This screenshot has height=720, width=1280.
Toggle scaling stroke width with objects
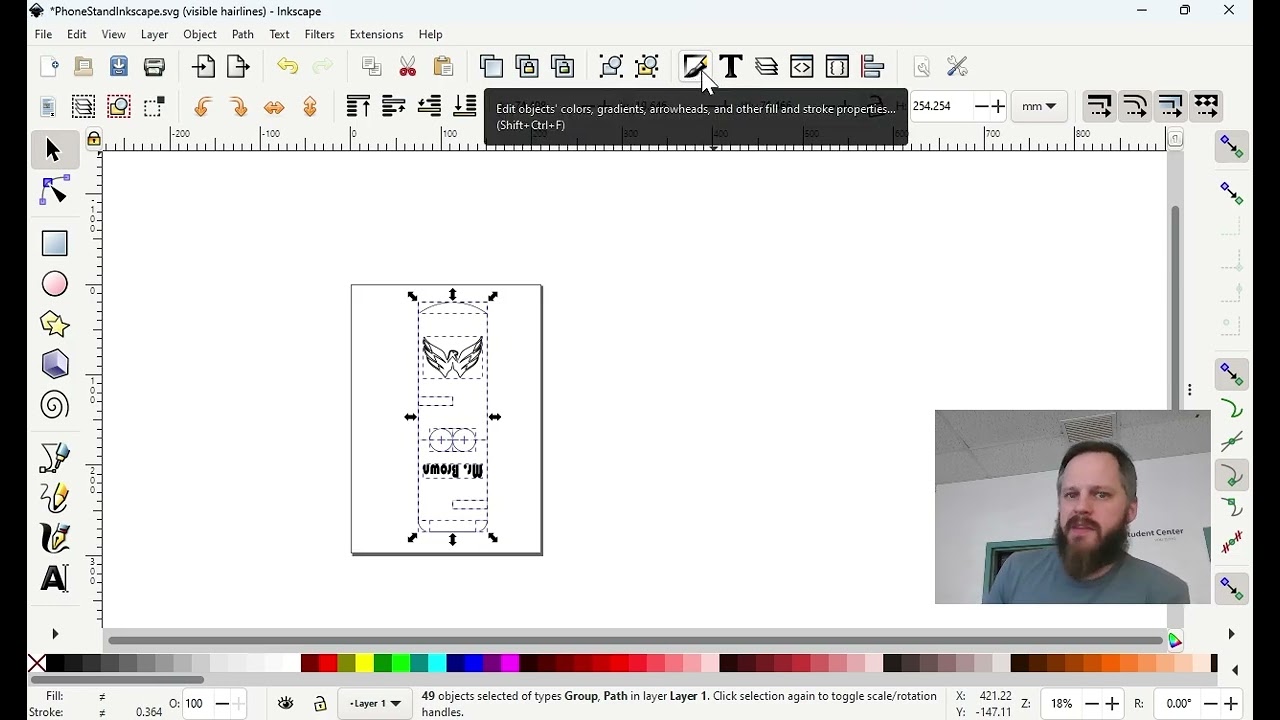(x=1099, y=106)
